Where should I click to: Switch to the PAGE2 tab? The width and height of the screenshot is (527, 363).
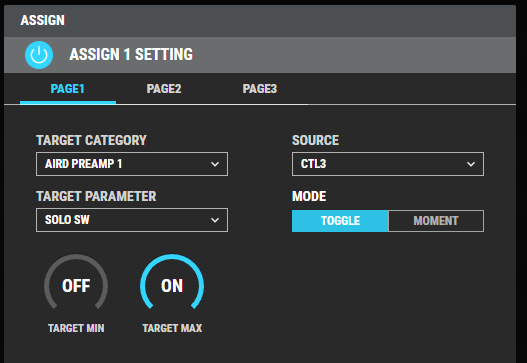click(x=164, y=89)
